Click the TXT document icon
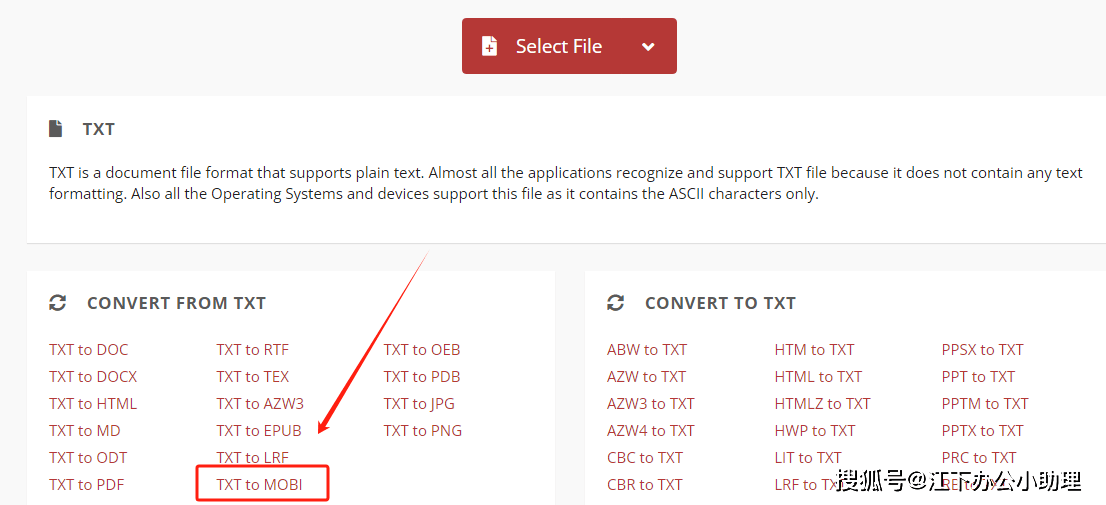Screen dimensions: 1106x505 [55, 129]
